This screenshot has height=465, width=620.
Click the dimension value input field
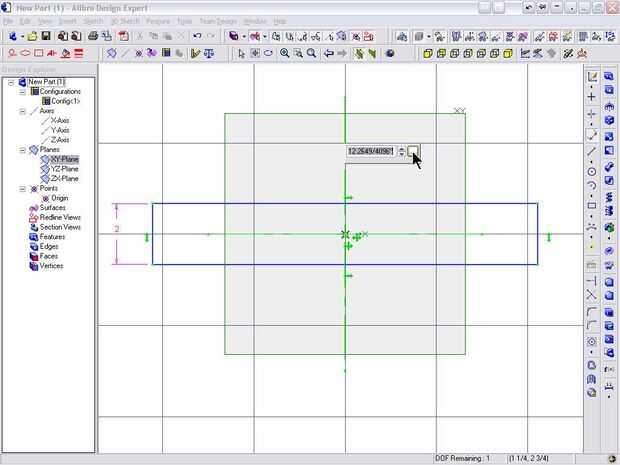point(371,151)
